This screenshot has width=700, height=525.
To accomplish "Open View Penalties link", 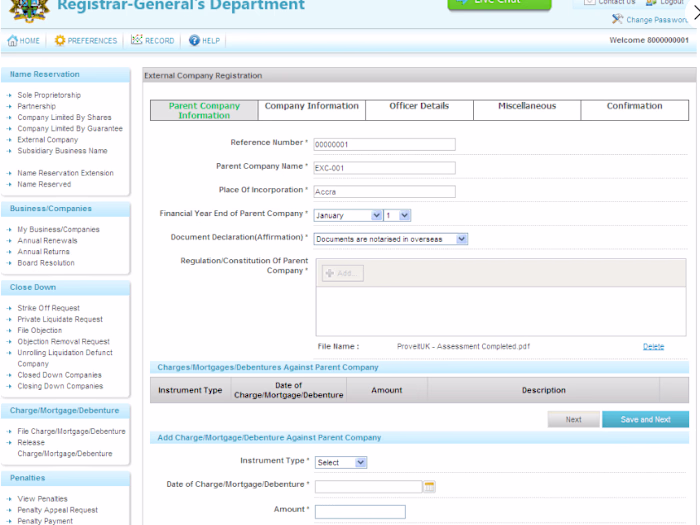I will tap(42, 499).
